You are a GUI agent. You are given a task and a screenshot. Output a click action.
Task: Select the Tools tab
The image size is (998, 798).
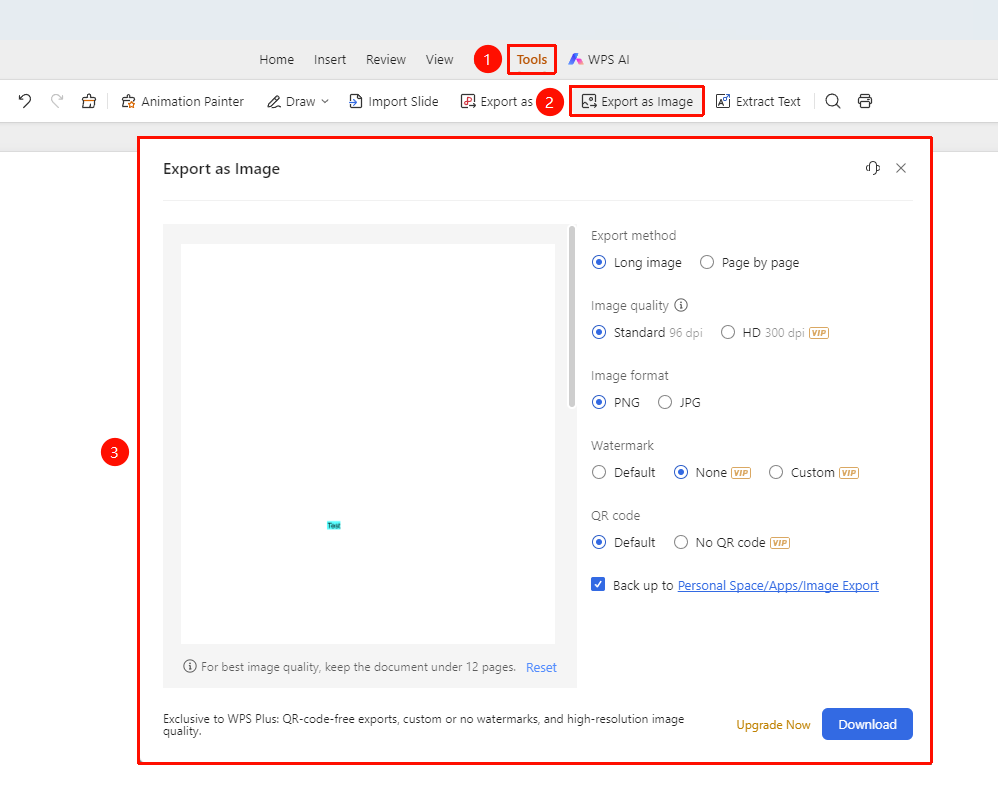[532, 59]
